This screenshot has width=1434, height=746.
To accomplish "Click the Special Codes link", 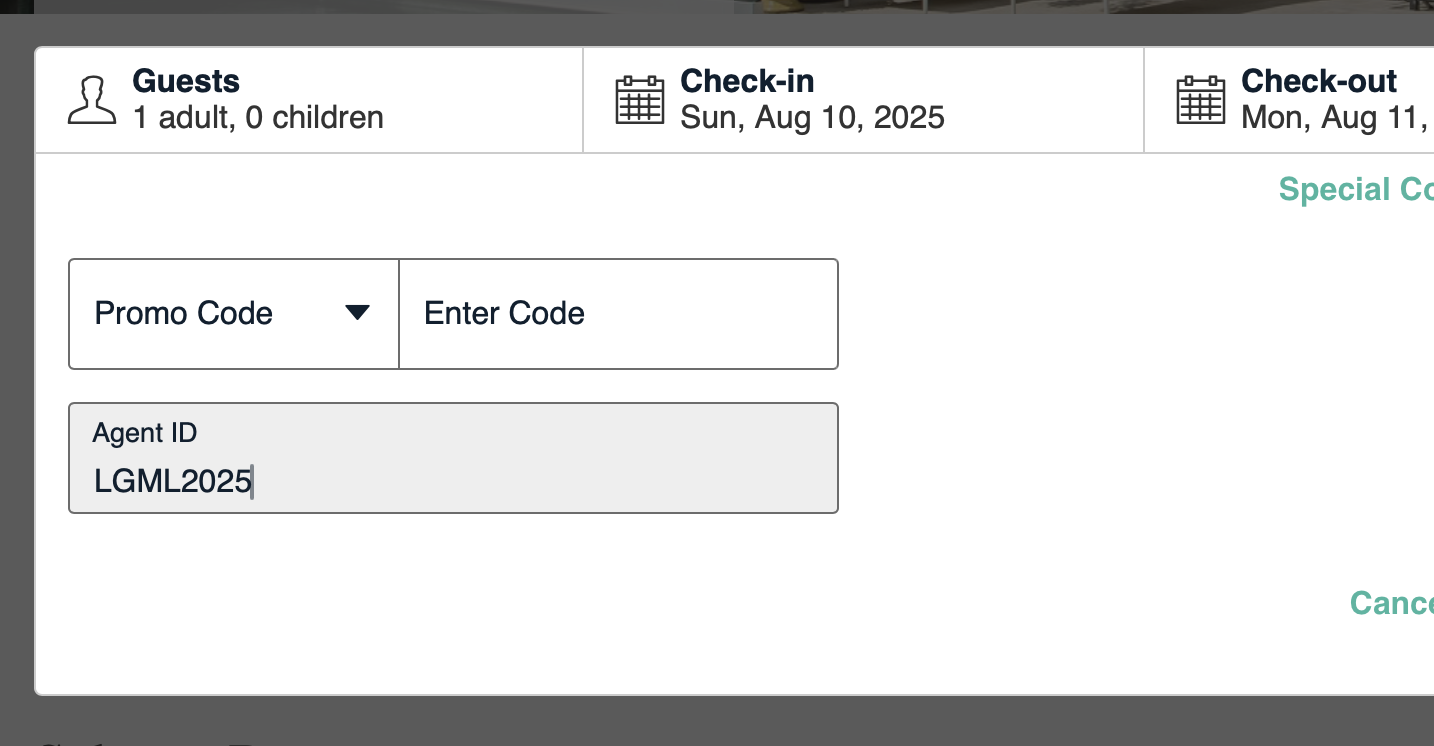I will click(x=1355, y=189).
